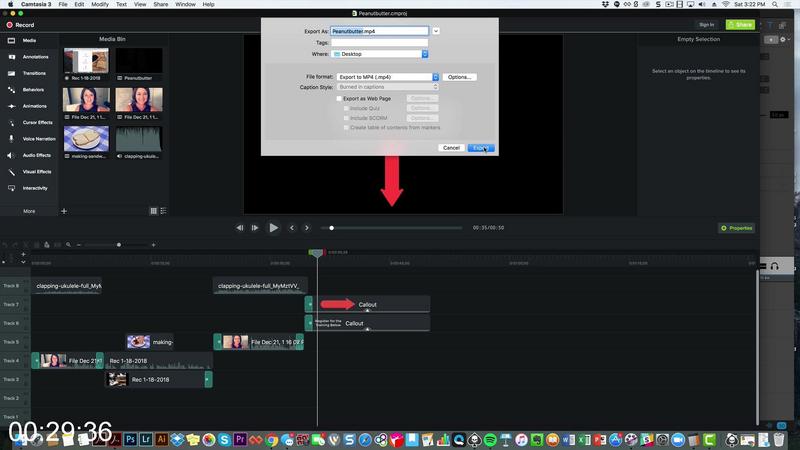Play the preview
The width and height of the screenshot is (800, 450).
tap(273, 228)
